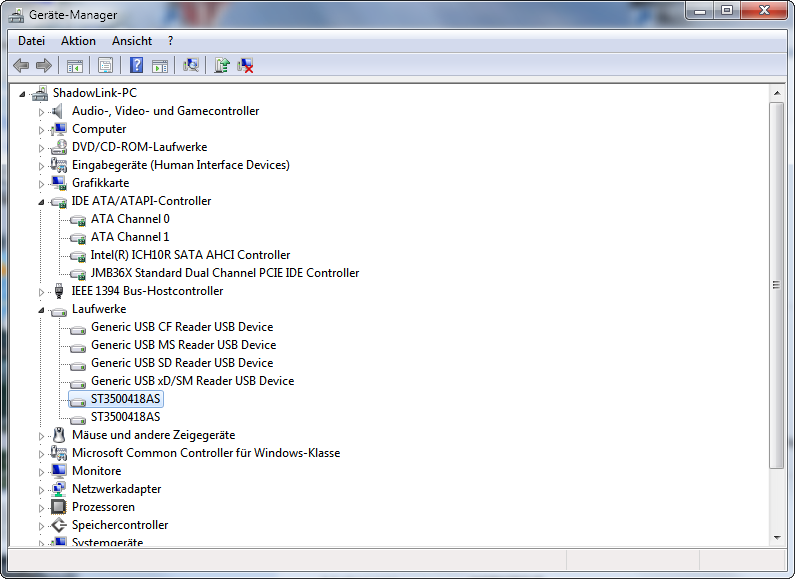Select JMB36X Standard Dual Channel PCIE IDE Controller
Screen dimensions: 795x579
(x=225, y=273)
